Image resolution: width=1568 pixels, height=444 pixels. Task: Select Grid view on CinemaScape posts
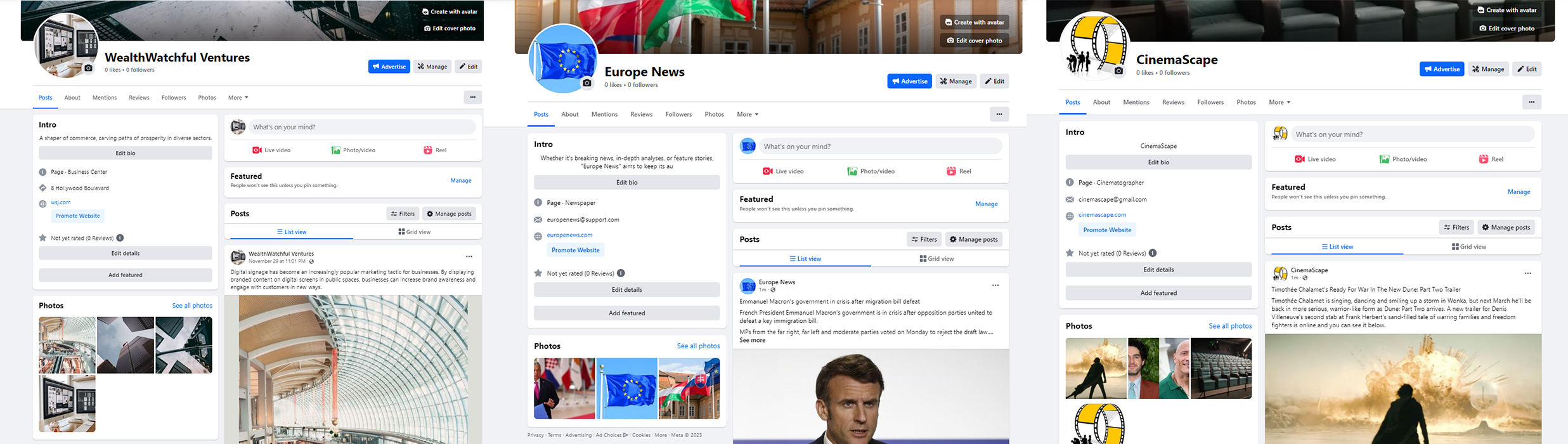point(1469,247)
